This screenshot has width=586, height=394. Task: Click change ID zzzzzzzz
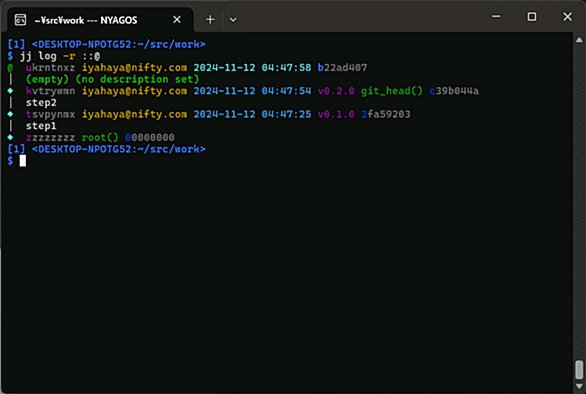point(50,138)
